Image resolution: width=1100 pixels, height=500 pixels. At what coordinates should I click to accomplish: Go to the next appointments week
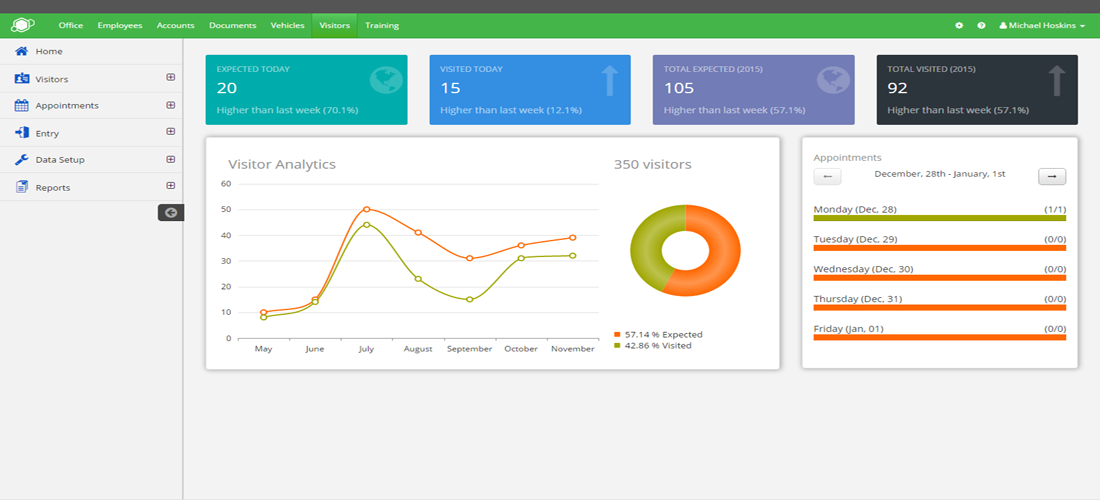[x=1052, y=177]
